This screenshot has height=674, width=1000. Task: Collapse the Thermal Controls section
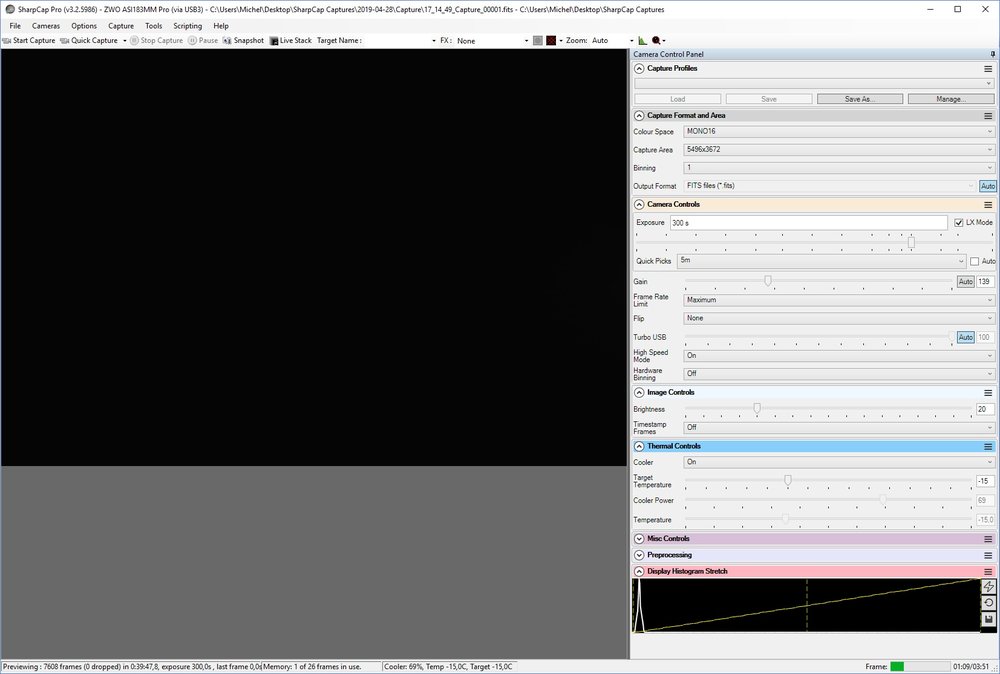[x=639, y=446]
